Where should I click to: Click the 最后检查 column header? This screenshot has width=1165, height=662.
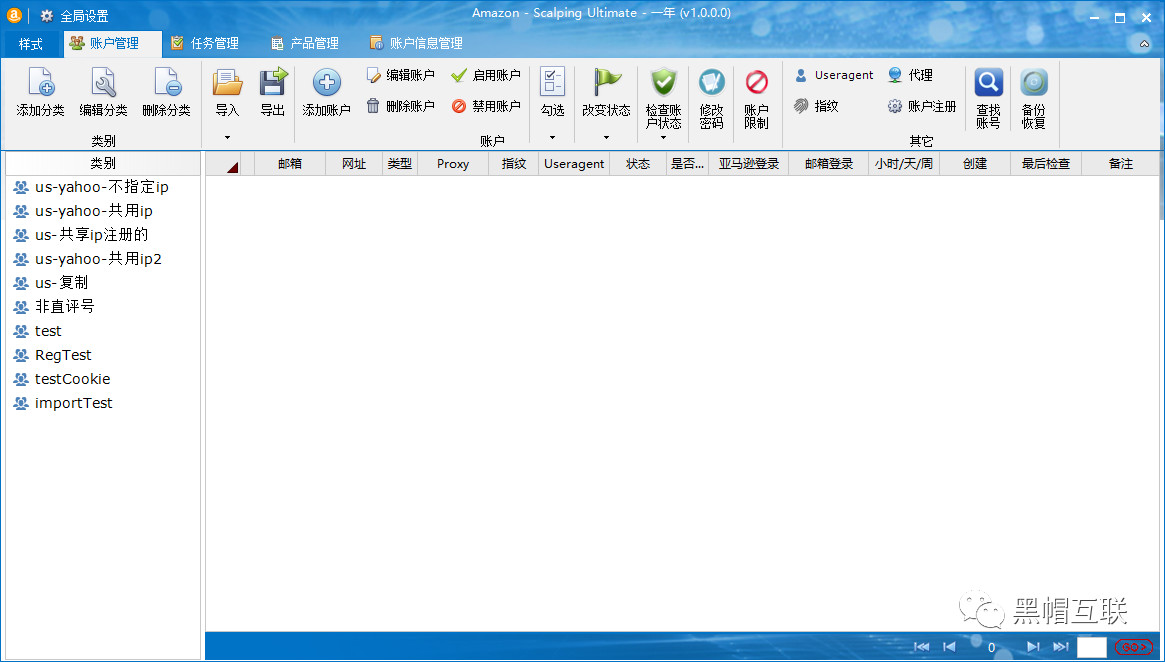click(x=1045, y=163)
